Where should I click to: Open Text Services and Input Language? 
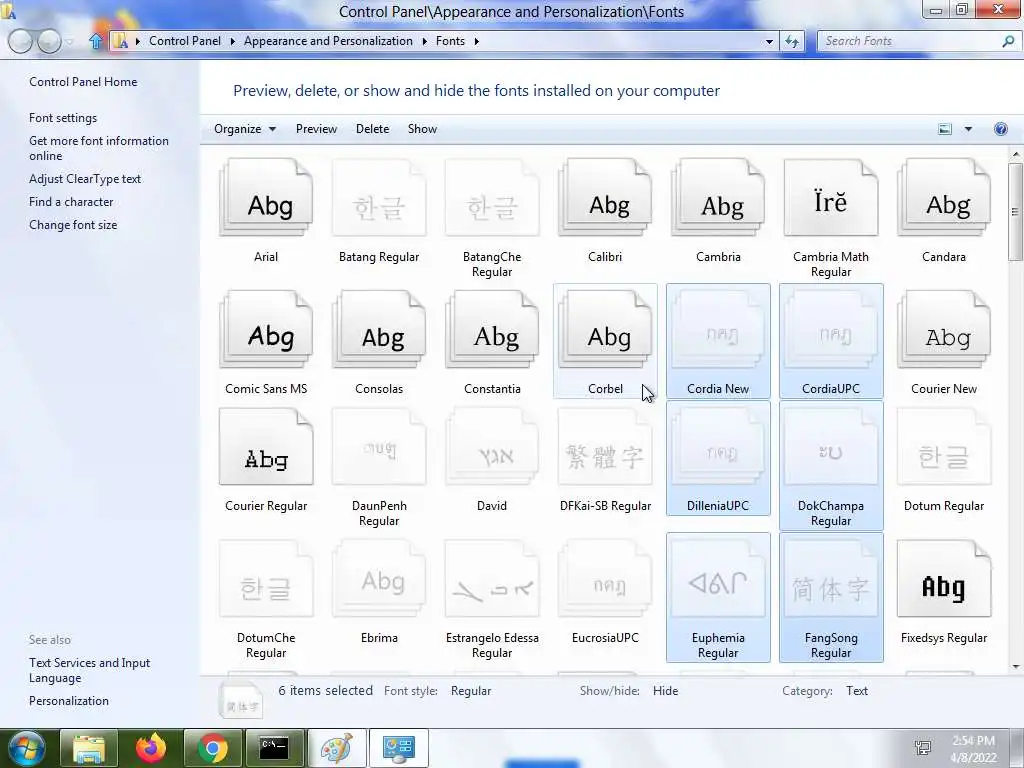point(89,670)
